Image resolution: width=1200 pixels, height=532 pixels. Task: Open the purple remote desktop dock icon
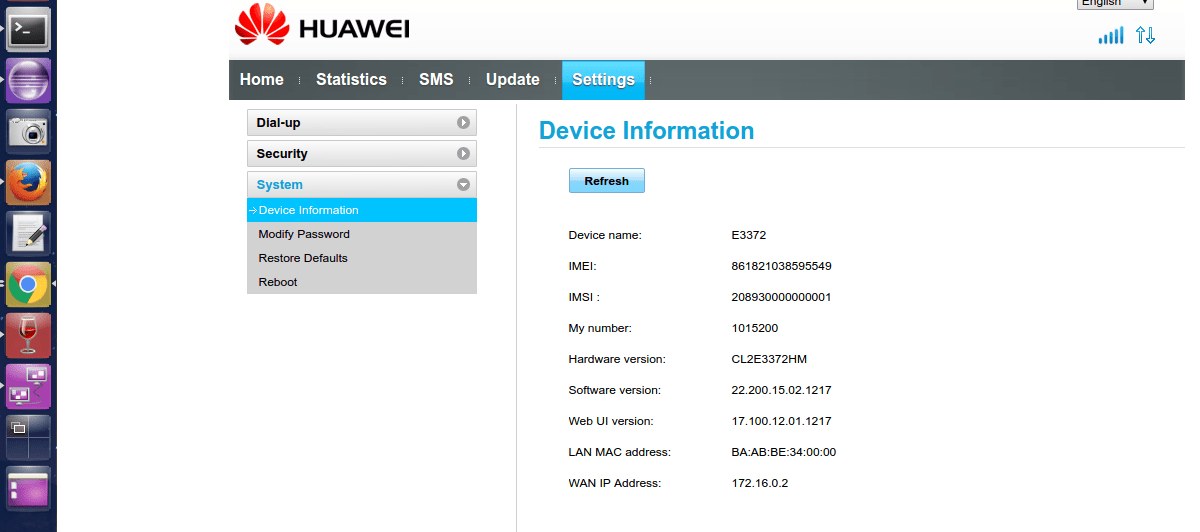pos(28,387)
